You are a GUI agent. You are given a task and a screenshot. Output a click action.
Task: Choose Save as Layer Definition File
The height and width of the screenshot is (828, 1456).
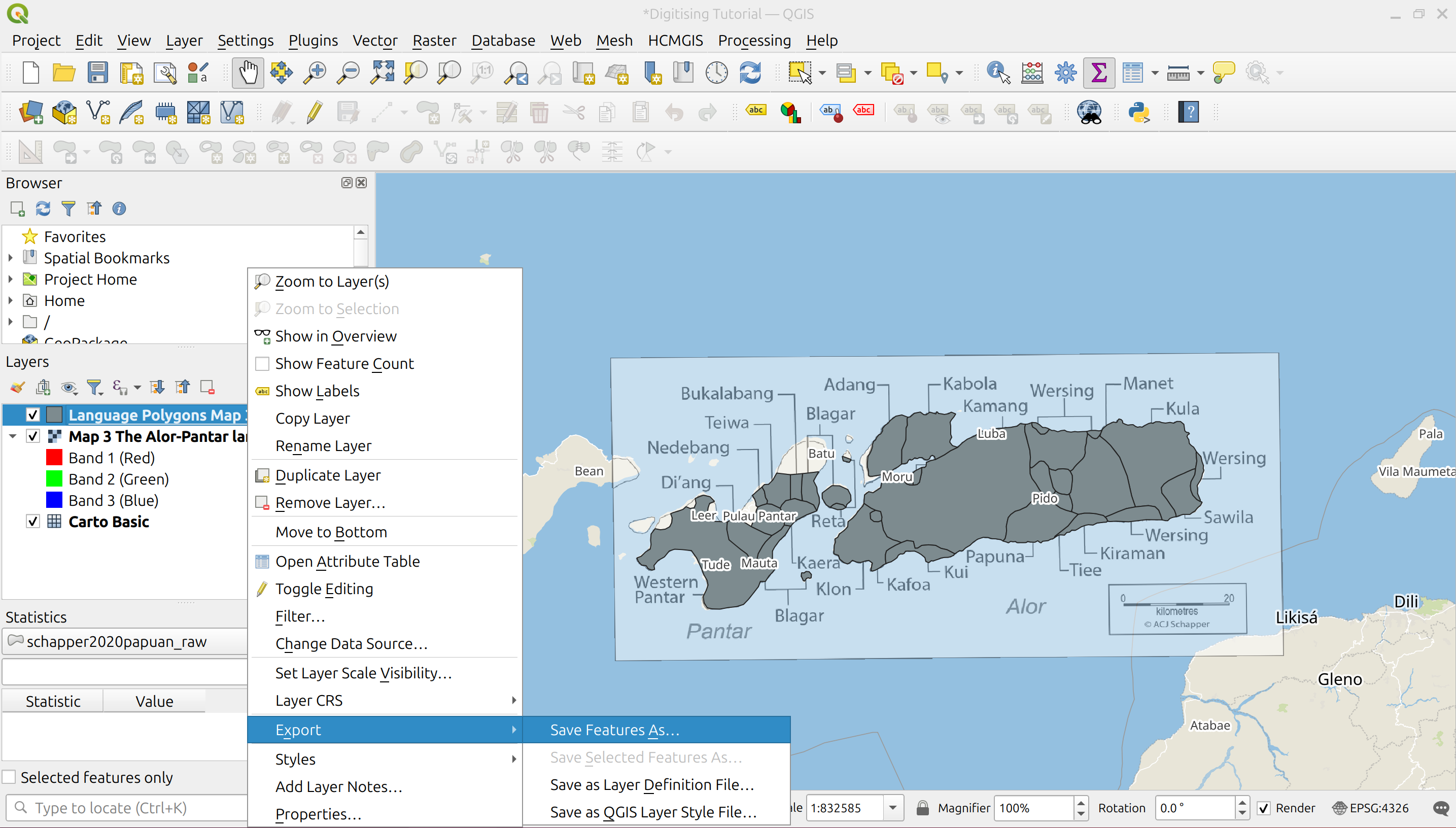(650, 784)
